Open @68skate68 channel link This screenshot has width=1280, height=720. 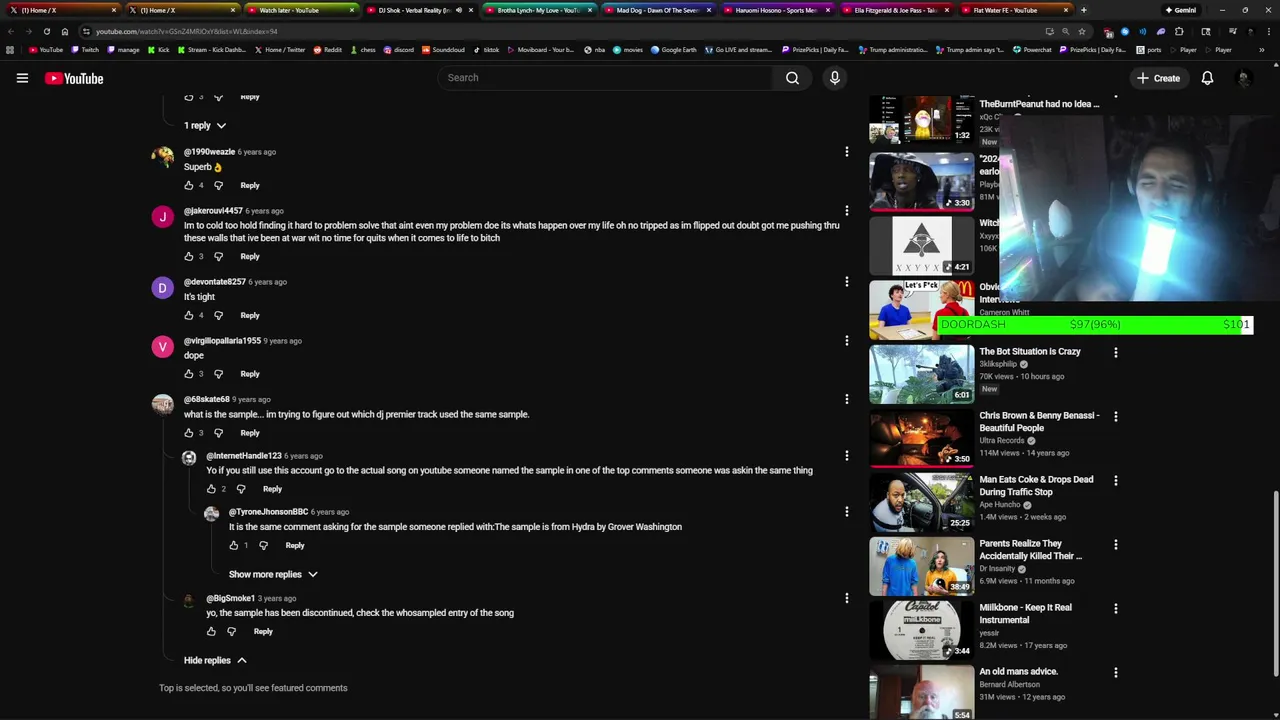click(207, 399)
